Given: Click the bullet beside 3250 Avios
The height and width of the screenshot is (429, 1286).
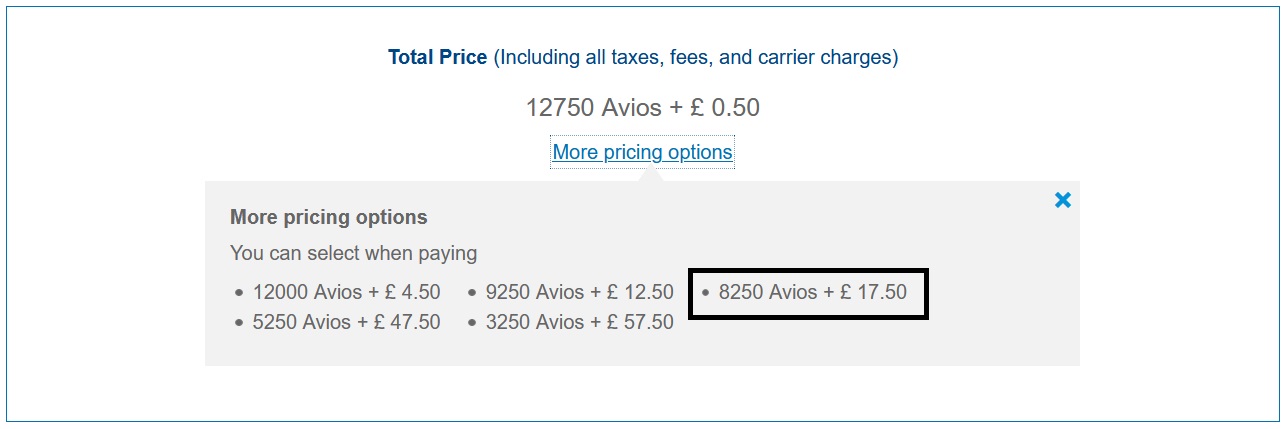Looking at the screenshot, I should click(472, 323).
